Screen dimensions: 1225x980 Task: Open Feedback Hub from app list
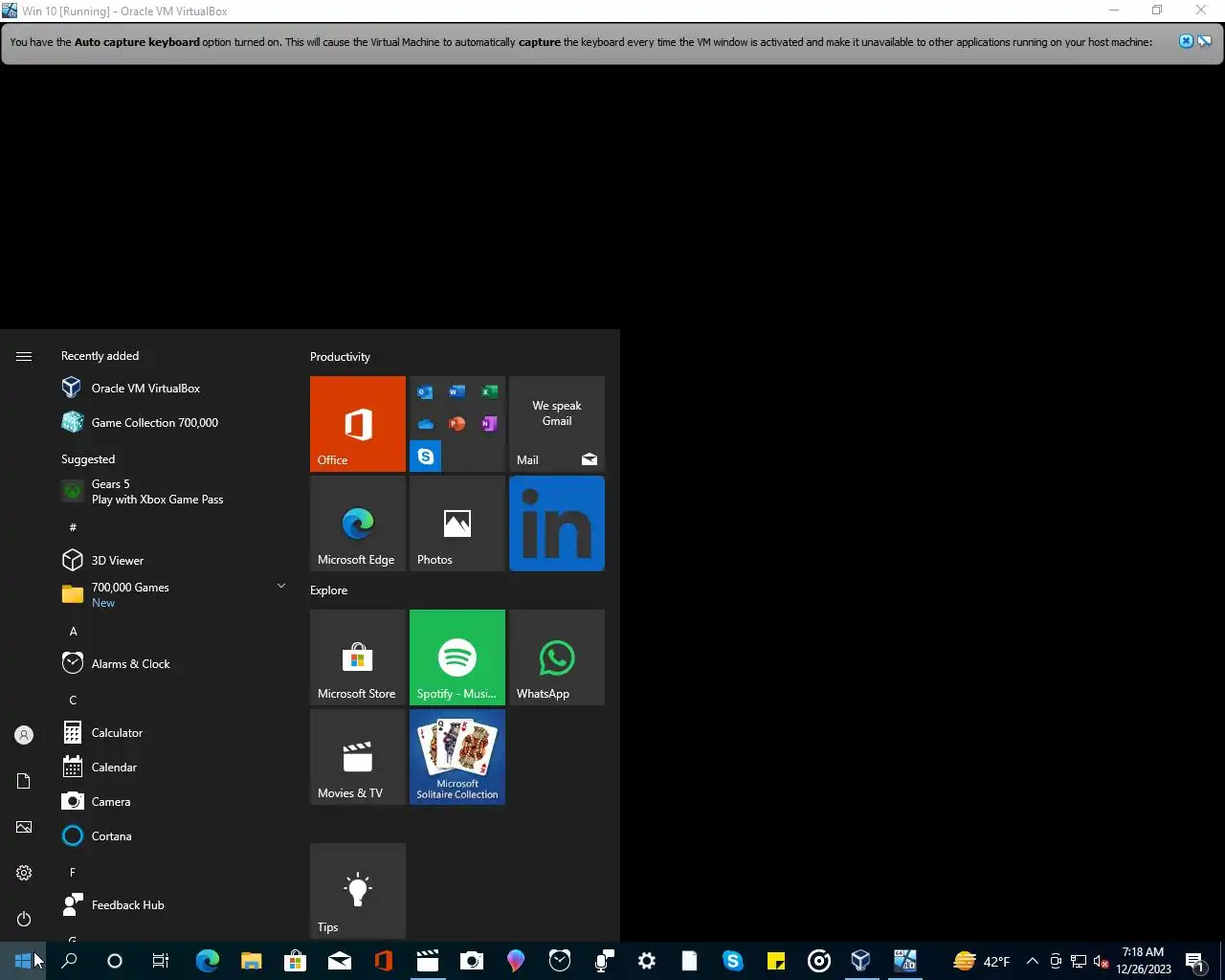click(x=176, y=904)
